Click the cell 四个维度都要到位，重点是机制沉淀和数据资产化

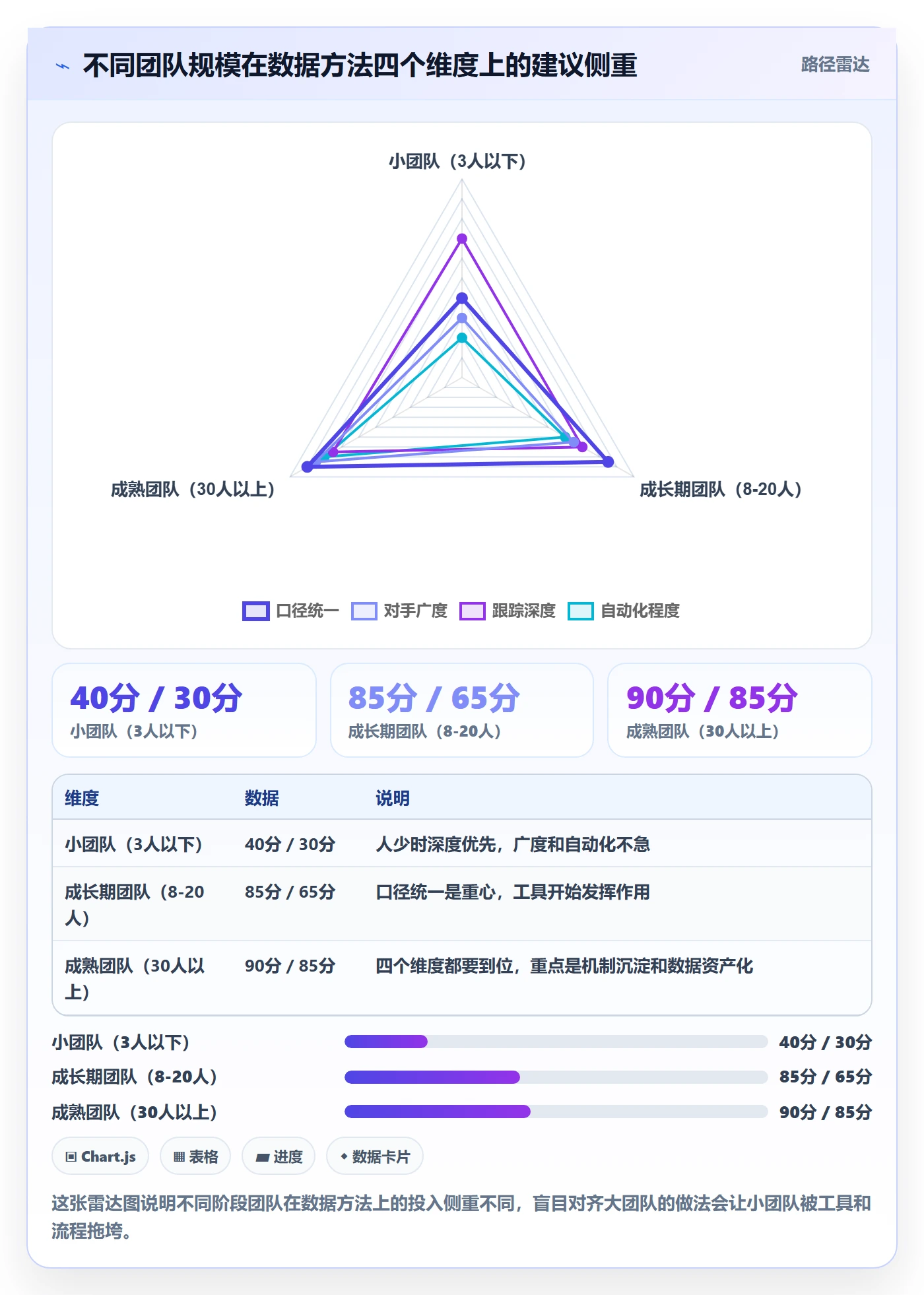tap(564, 966)
